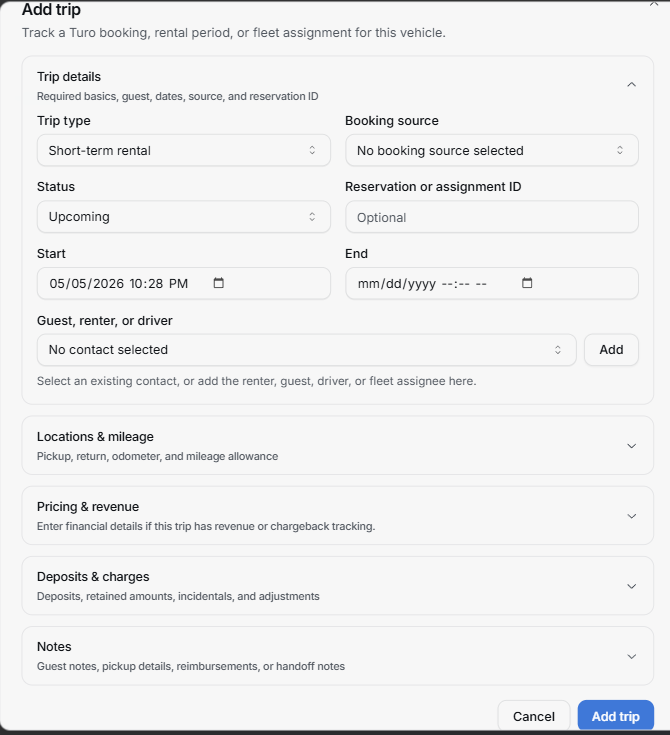Open the Guest, renter, or driver dropdown
The width and height of the screenshot is (670, 735).
307,350
